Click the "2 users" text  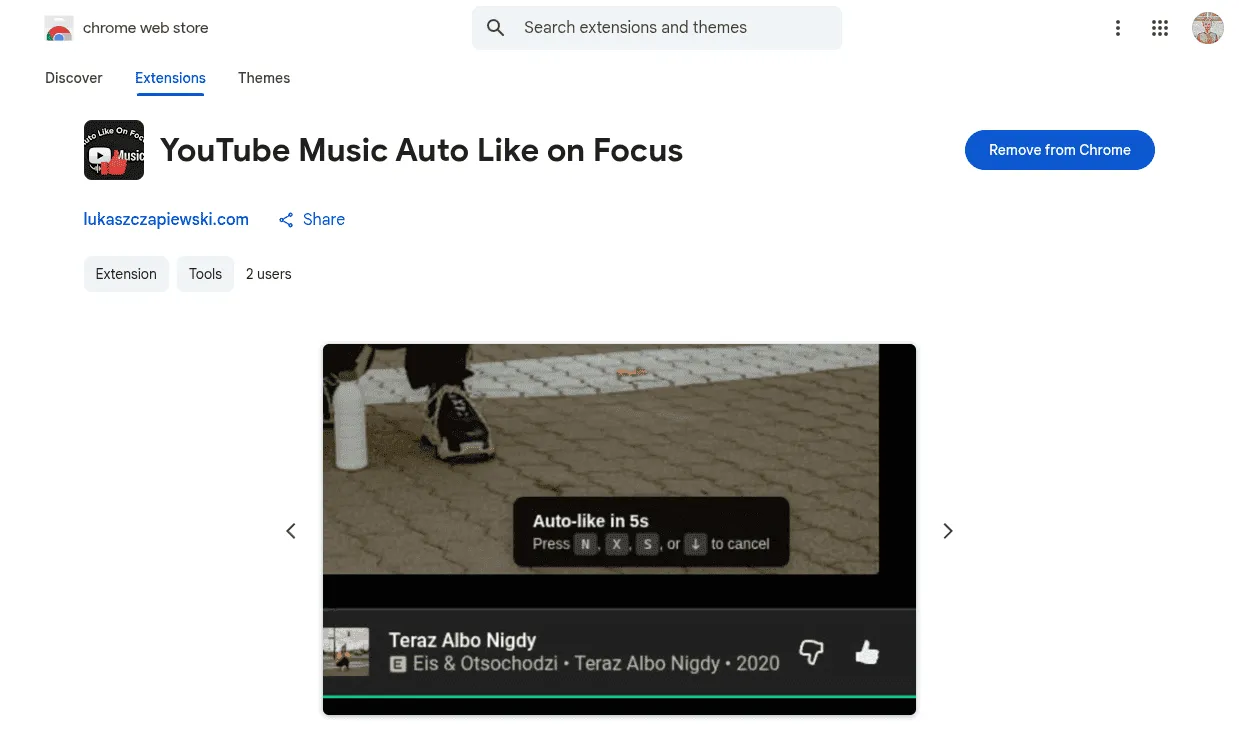click(x=269, y=274)
